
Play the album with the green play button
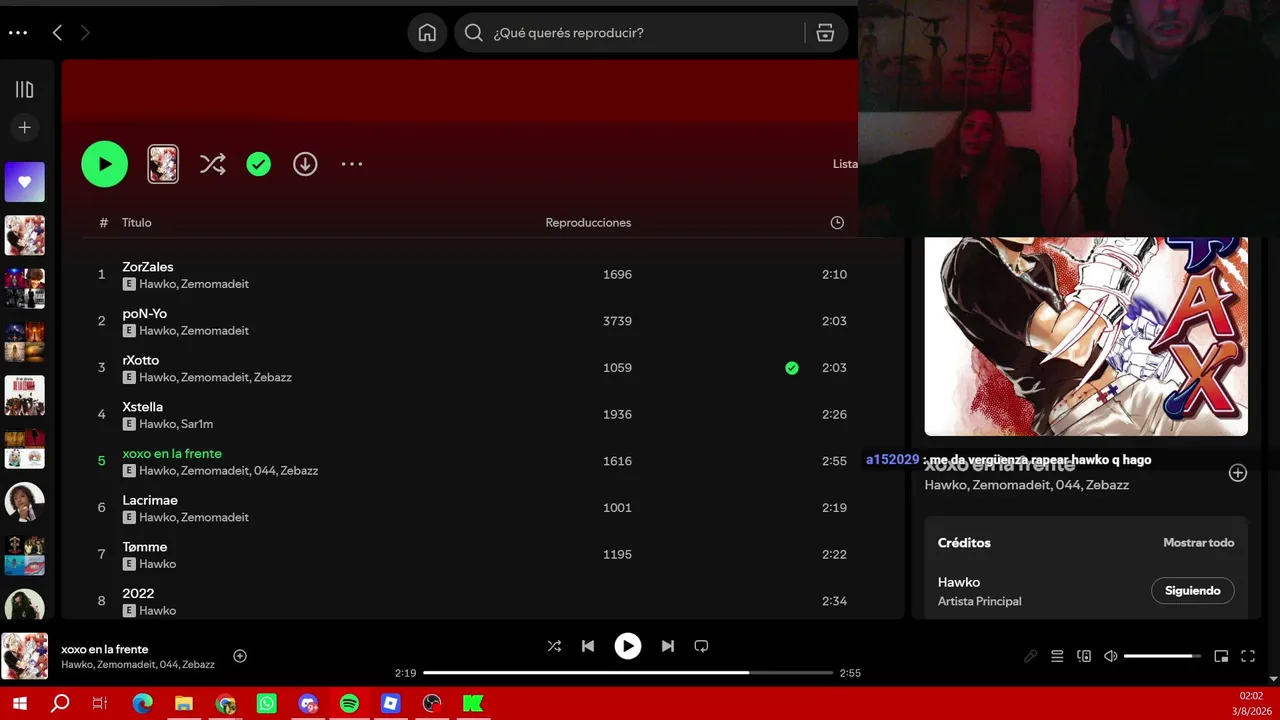[105, 164]
